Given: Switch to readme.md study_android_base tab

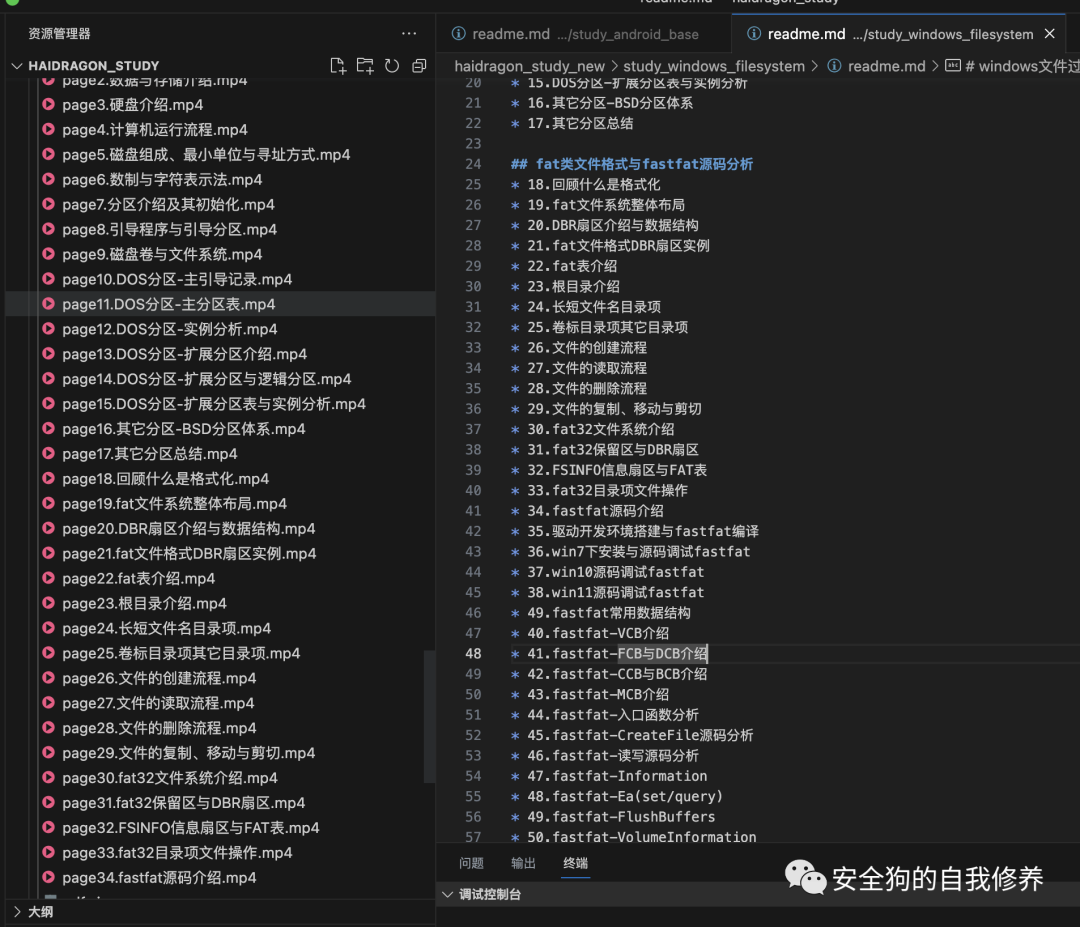Looking at the screenshot, I should click(582, 34).
